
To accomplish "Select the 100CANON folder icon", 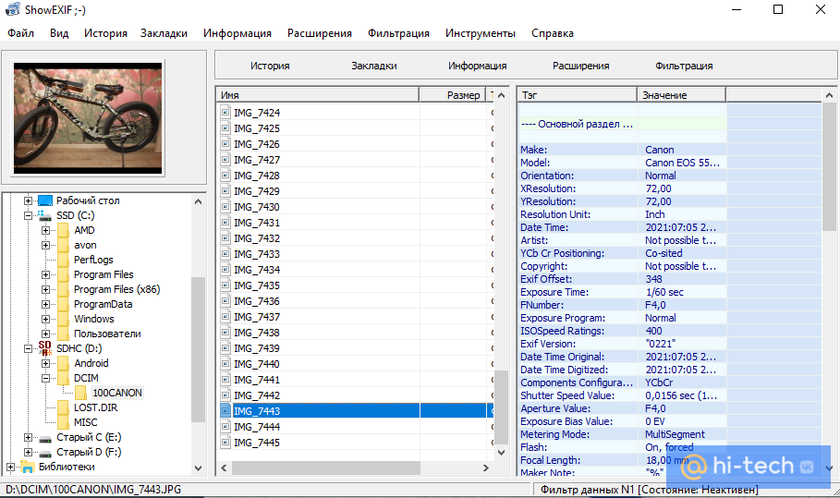I will 81,393.
